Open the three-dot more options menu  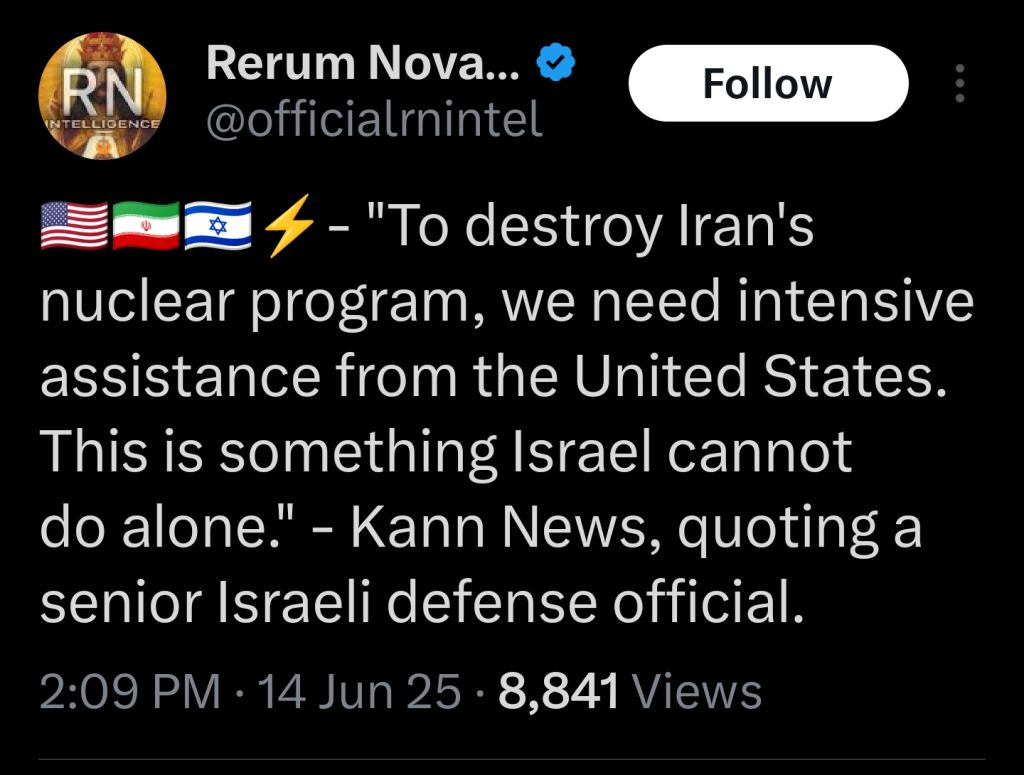click(959, 83)
